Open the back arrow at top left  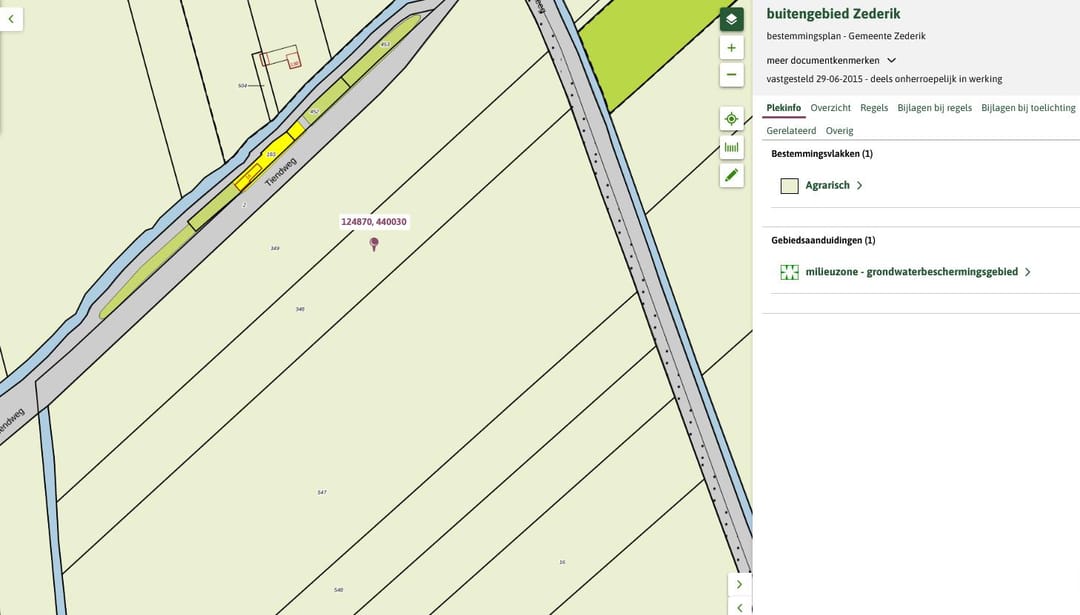tap(10, 18)
